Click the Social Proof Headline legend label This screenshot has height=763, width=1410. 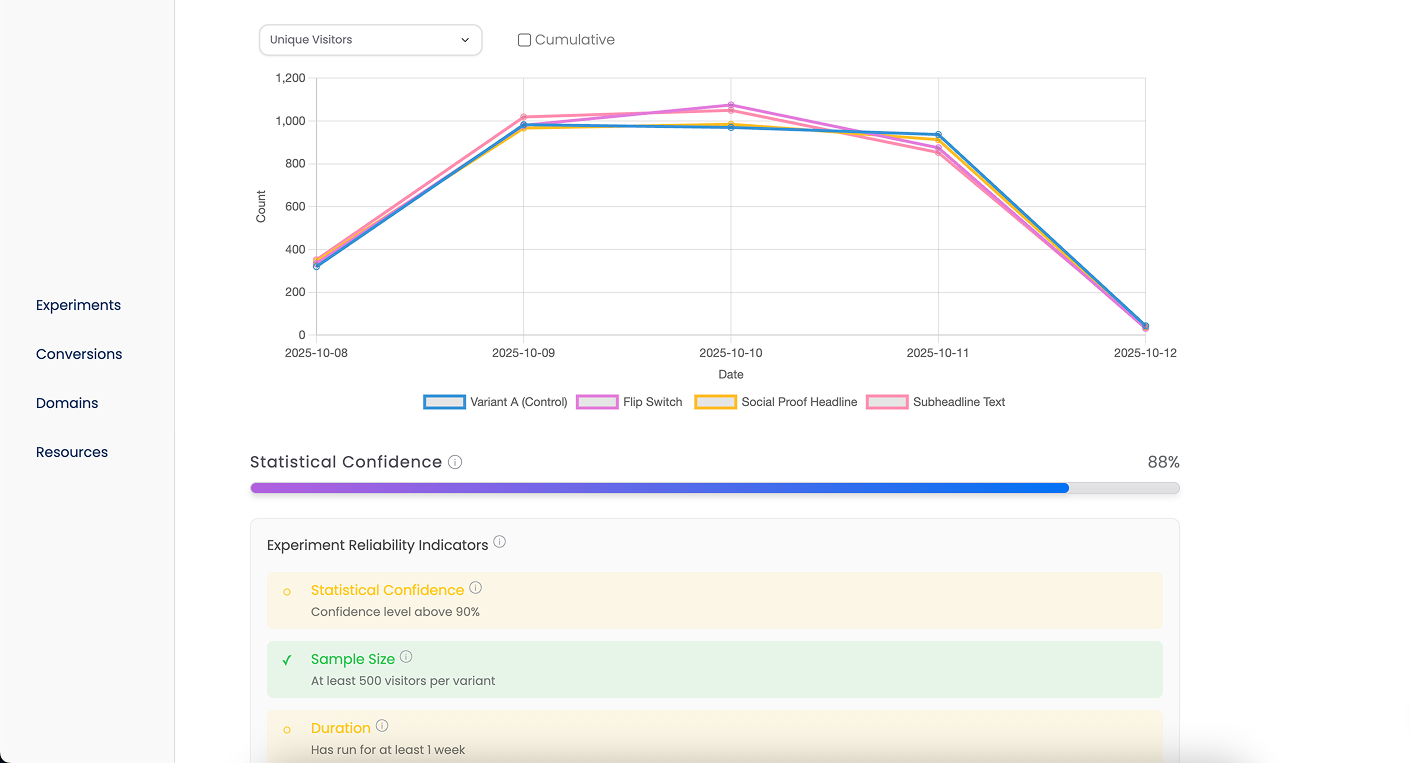tap(799, 402)
